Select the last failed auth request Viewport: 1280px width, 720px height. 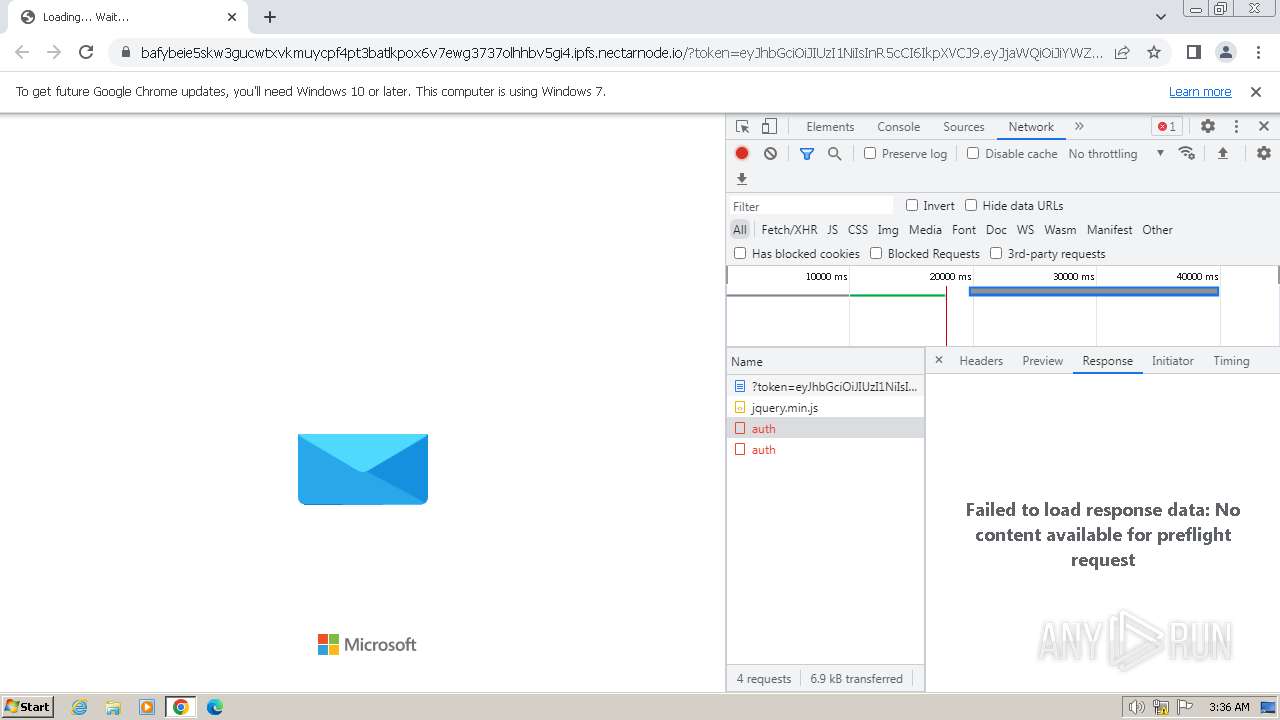pos(825,449)
